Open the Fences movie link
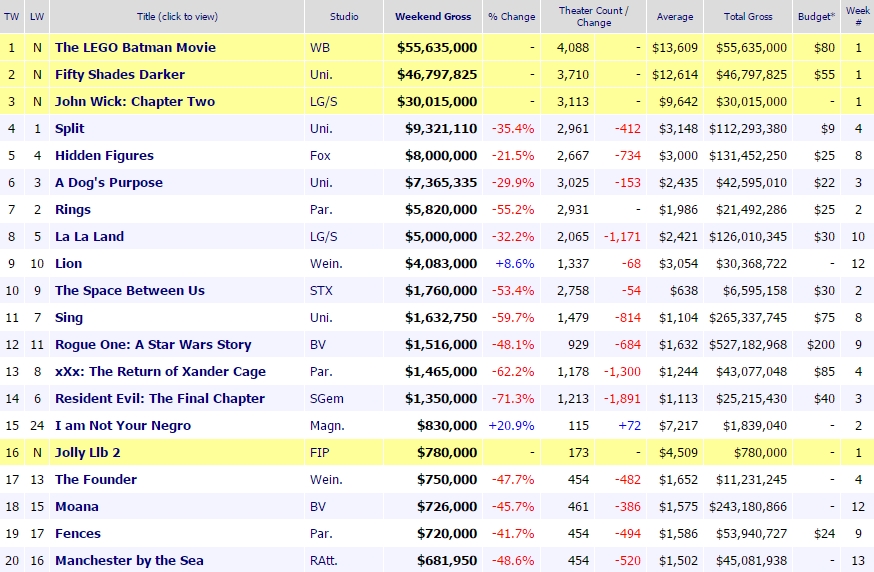This screenshot has width=874, height=572. tap(77, 534)
